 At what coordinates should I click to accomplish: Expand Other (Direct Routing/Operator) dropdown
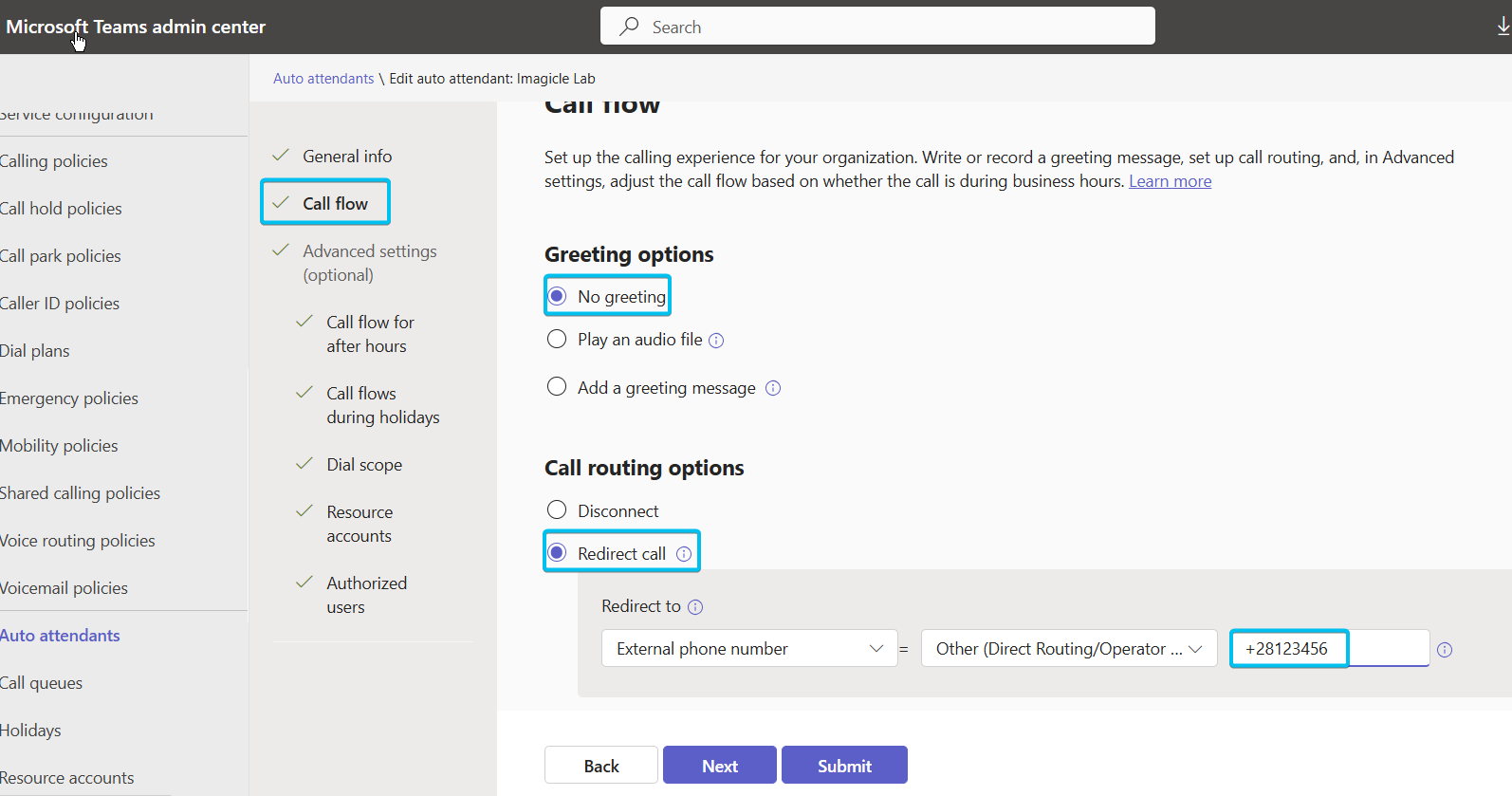1068,649
